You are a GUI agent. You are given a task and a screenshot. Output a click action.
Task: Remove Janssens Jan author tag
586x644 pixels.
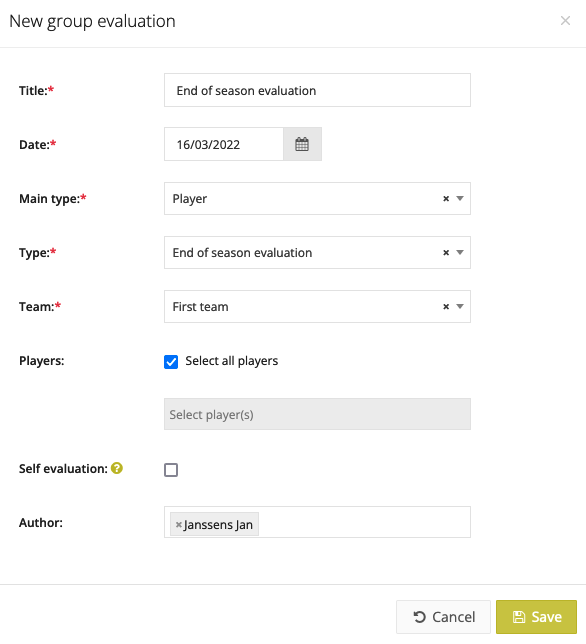[x=179, y=524]
